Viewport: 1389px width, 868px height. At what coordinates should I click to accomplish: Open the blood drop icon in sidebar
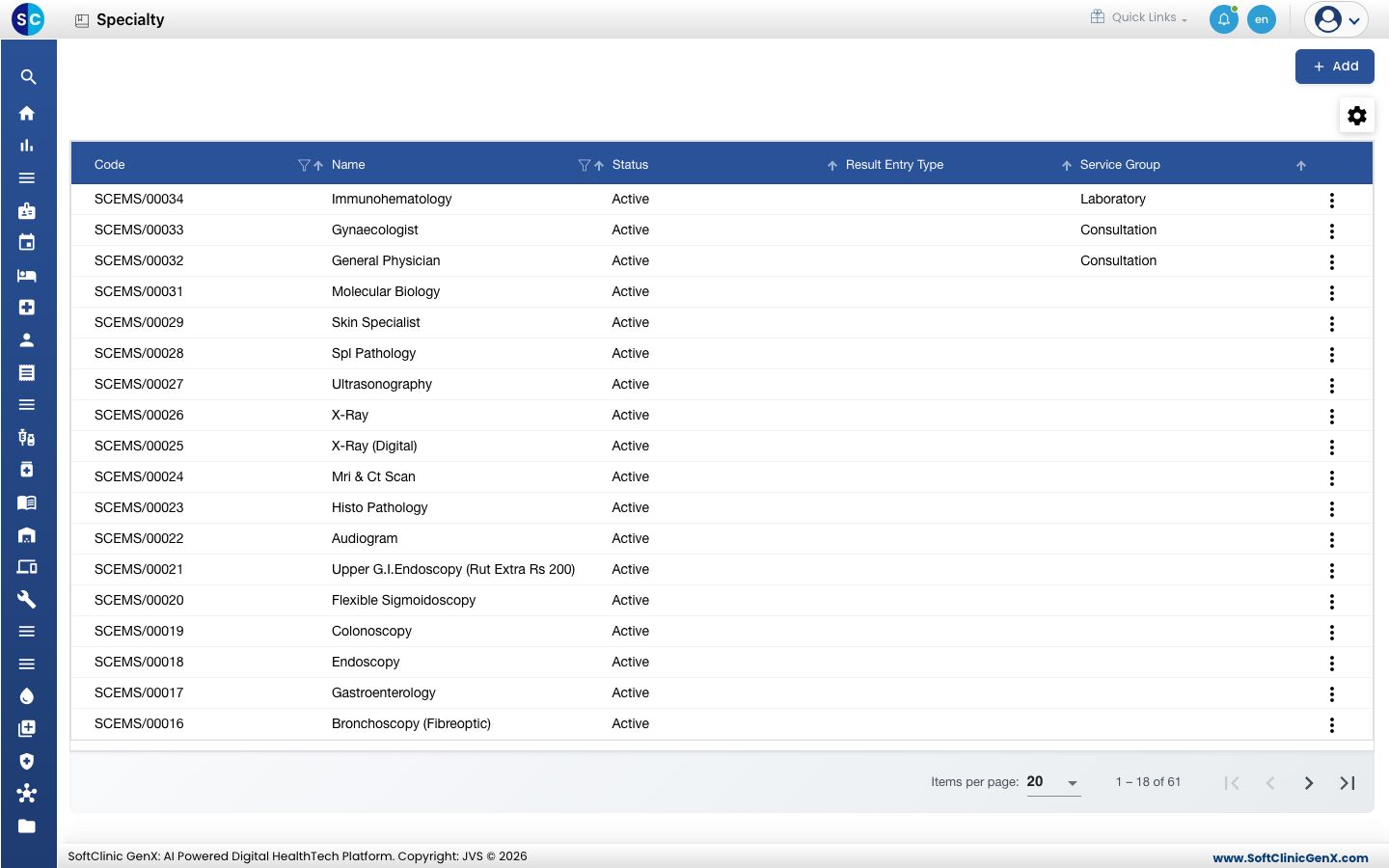[x=27, y=696]
